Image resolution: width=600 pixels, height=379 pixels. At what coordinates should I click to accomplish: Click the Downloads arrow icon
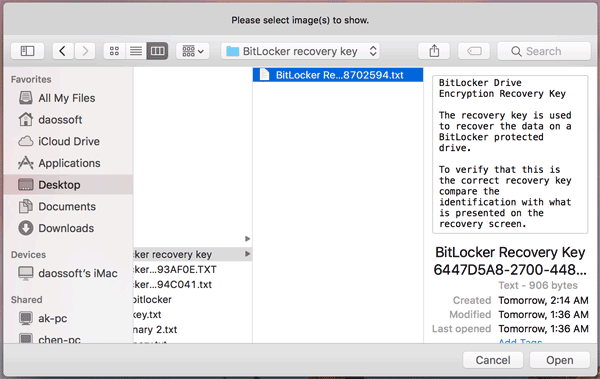pyautogui.click(x=26, y=228)
